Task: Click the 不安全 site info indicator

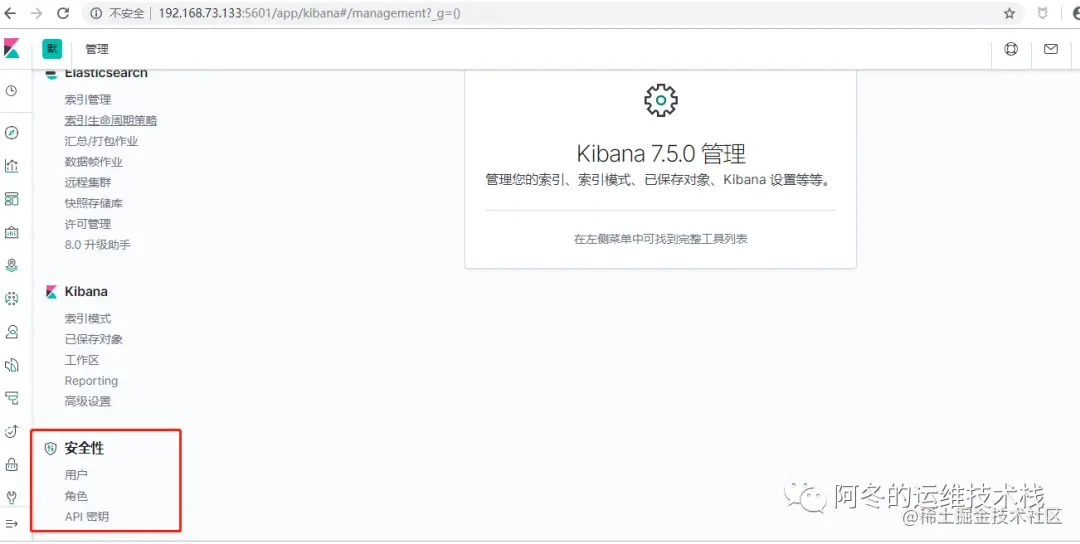Action: click(119, 13)
